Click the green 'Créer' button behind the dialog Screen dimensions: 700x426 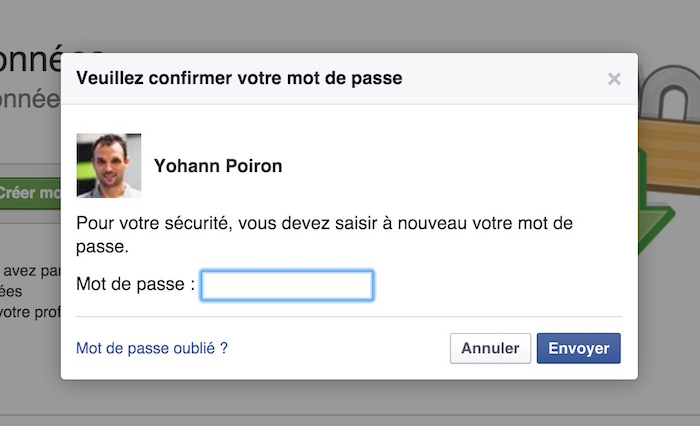tap(30, 192)
